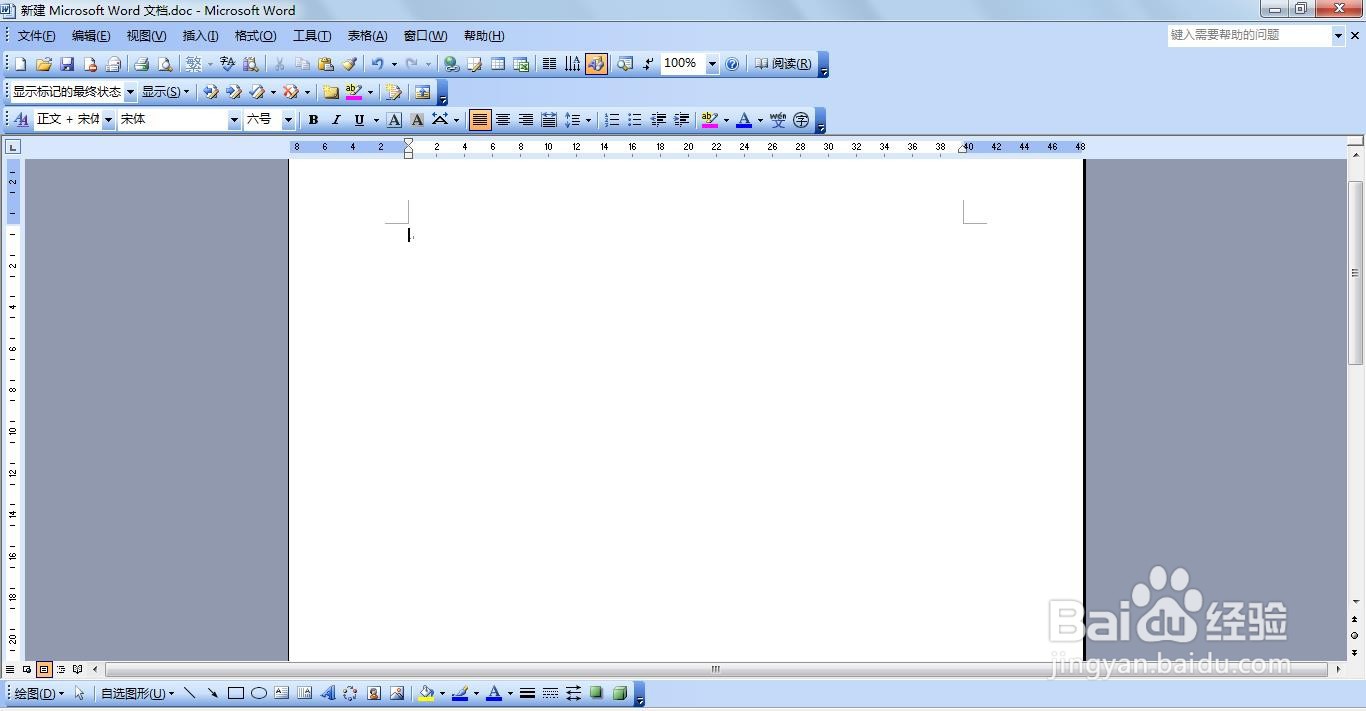1366x711 pixels.
Task: Click the Line Style icon
Action: click(x=527, y=693)
